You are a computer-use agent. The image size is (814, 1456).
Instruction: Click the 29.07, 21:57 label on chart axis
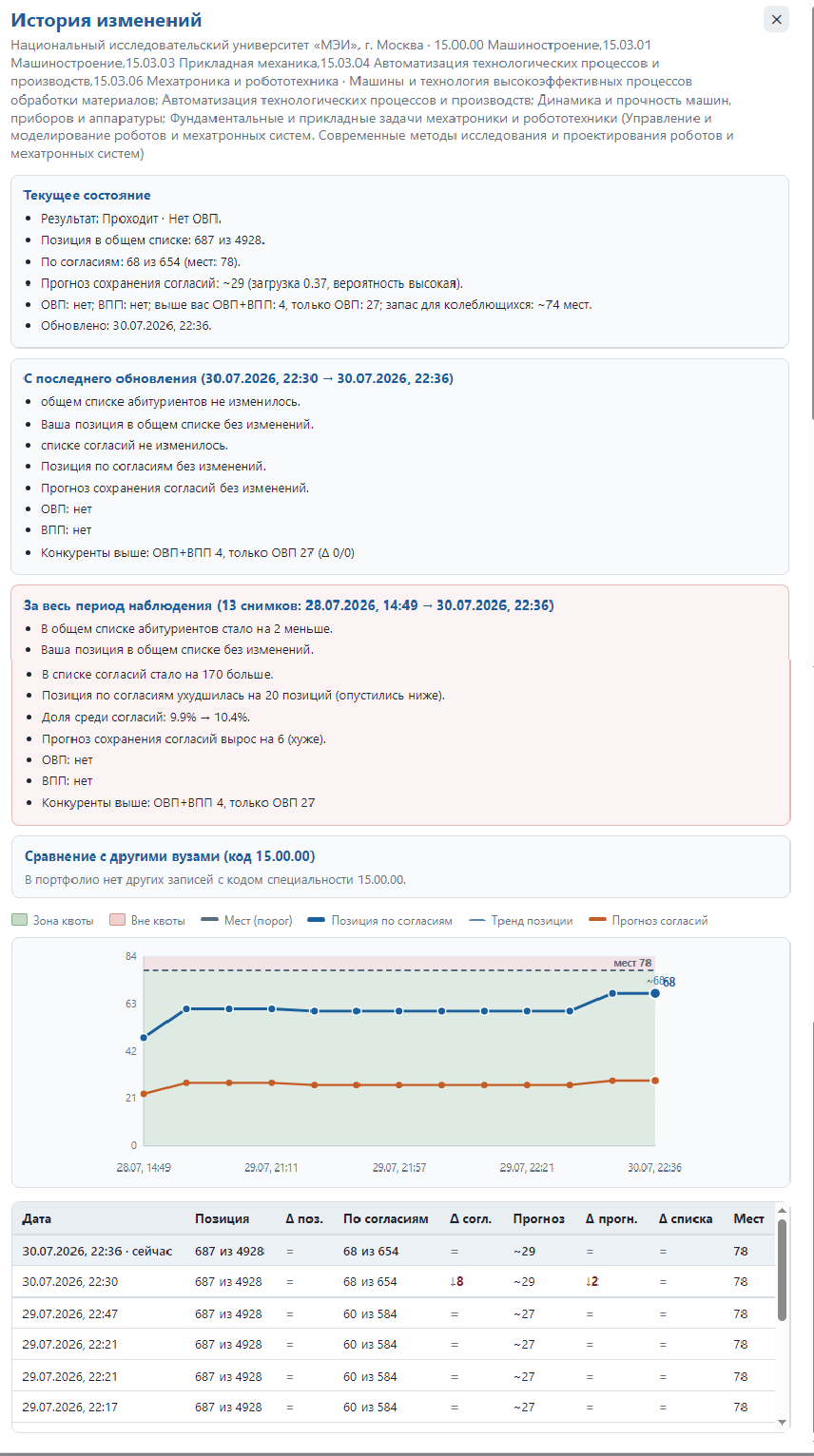(x=399, y=1167)
